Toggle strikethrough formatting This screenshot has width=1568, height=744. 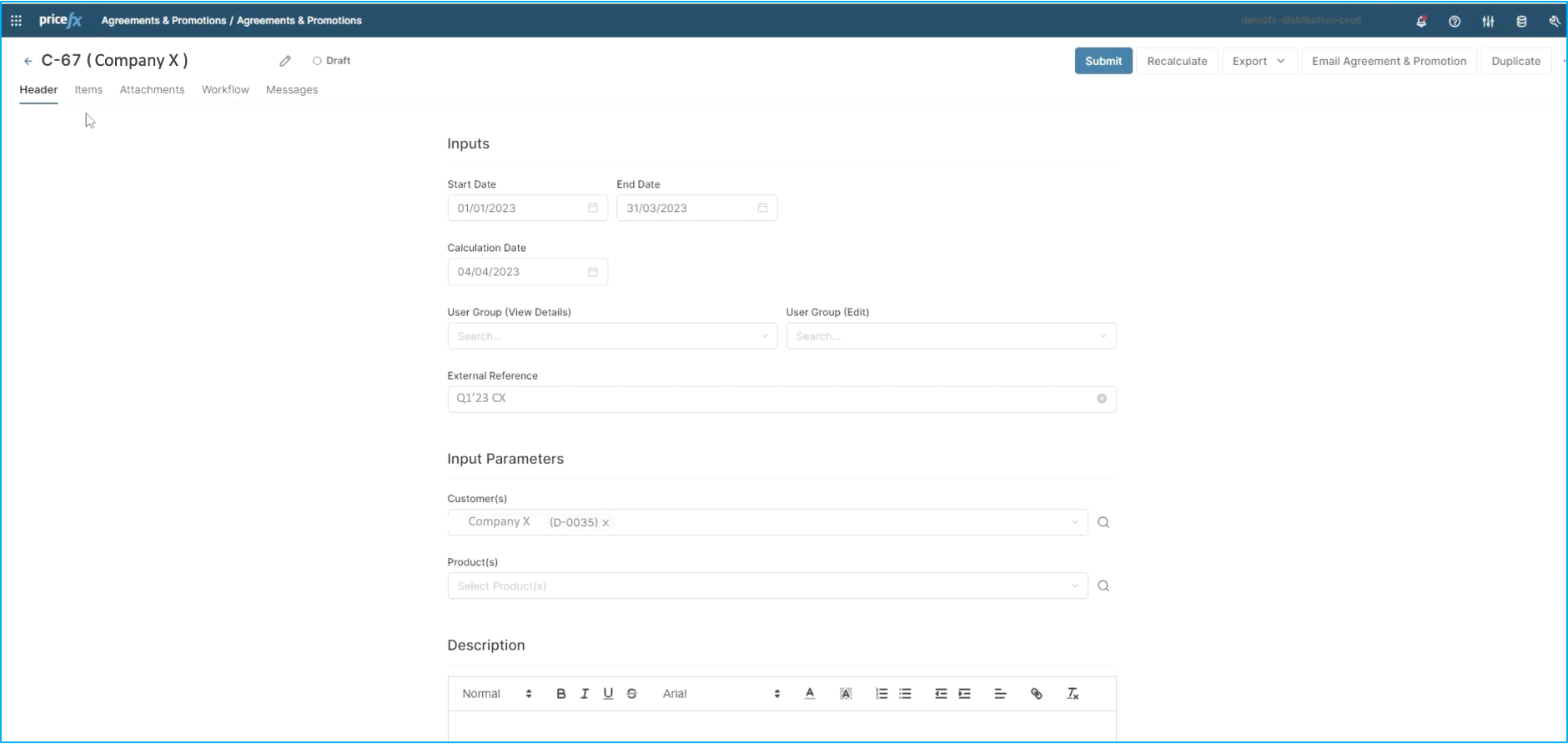(631, 694)
